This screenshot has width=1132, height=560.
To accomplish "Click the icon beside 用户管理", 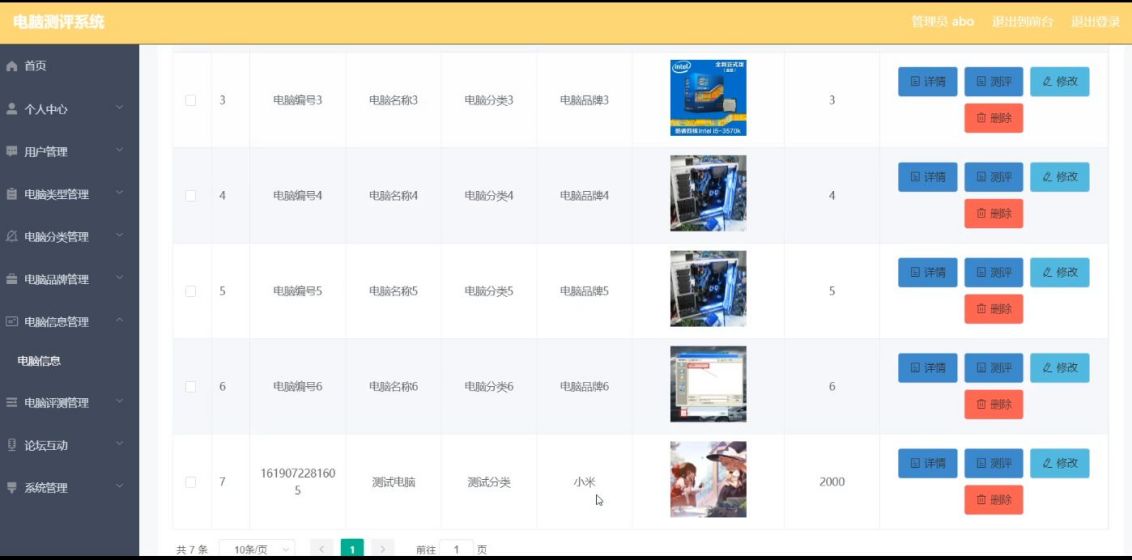I will point(11,152).
